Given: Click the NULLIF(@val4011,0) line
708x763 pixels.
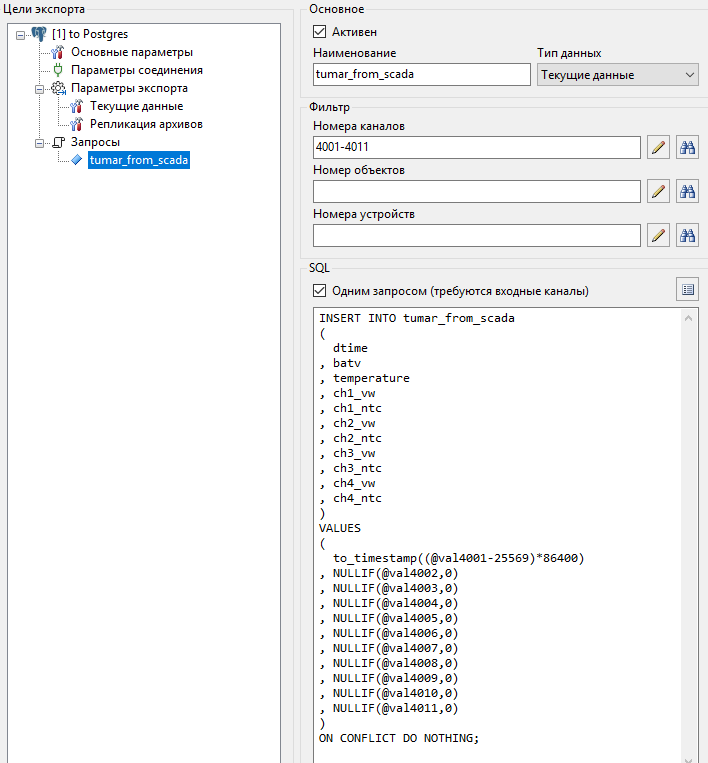Looking at the screenshot, I should click(x=388, y=708).
